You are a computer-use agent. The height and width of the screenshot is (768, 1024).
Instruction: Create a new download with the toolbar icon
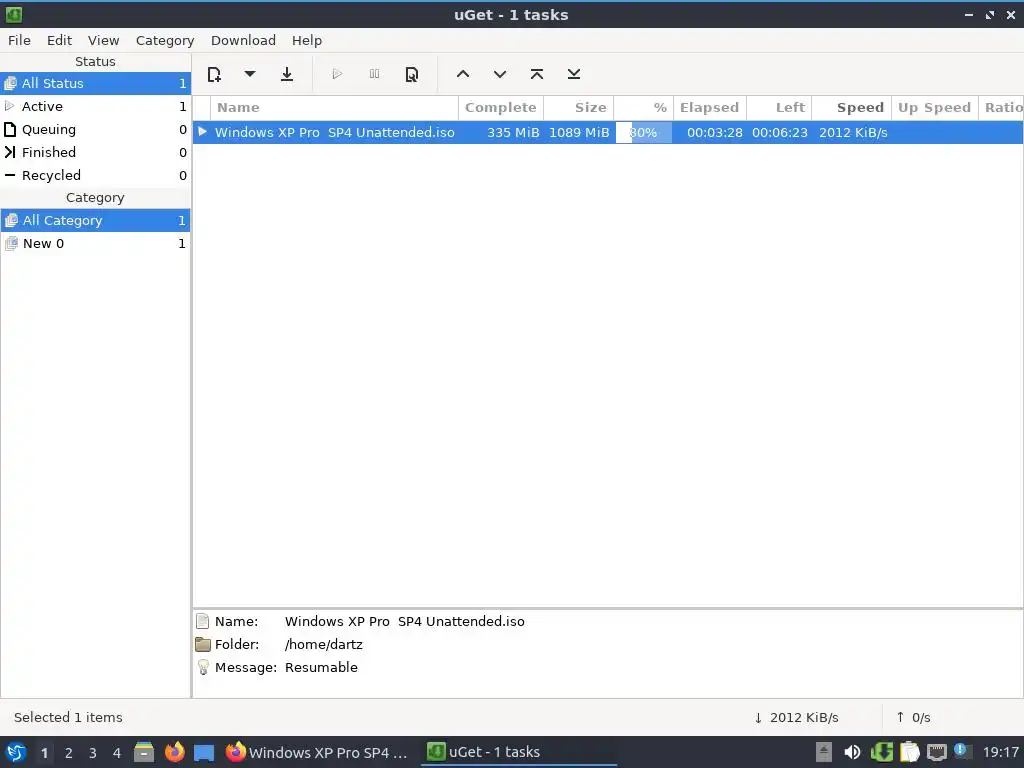tap(214, 74)
